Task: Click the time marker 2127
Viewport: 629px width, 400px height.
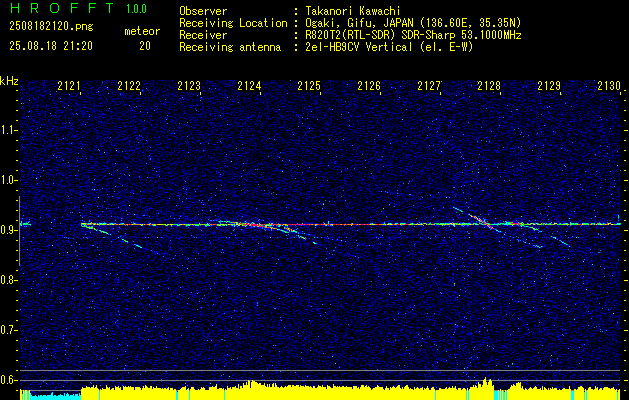Action: coord(429,86)
